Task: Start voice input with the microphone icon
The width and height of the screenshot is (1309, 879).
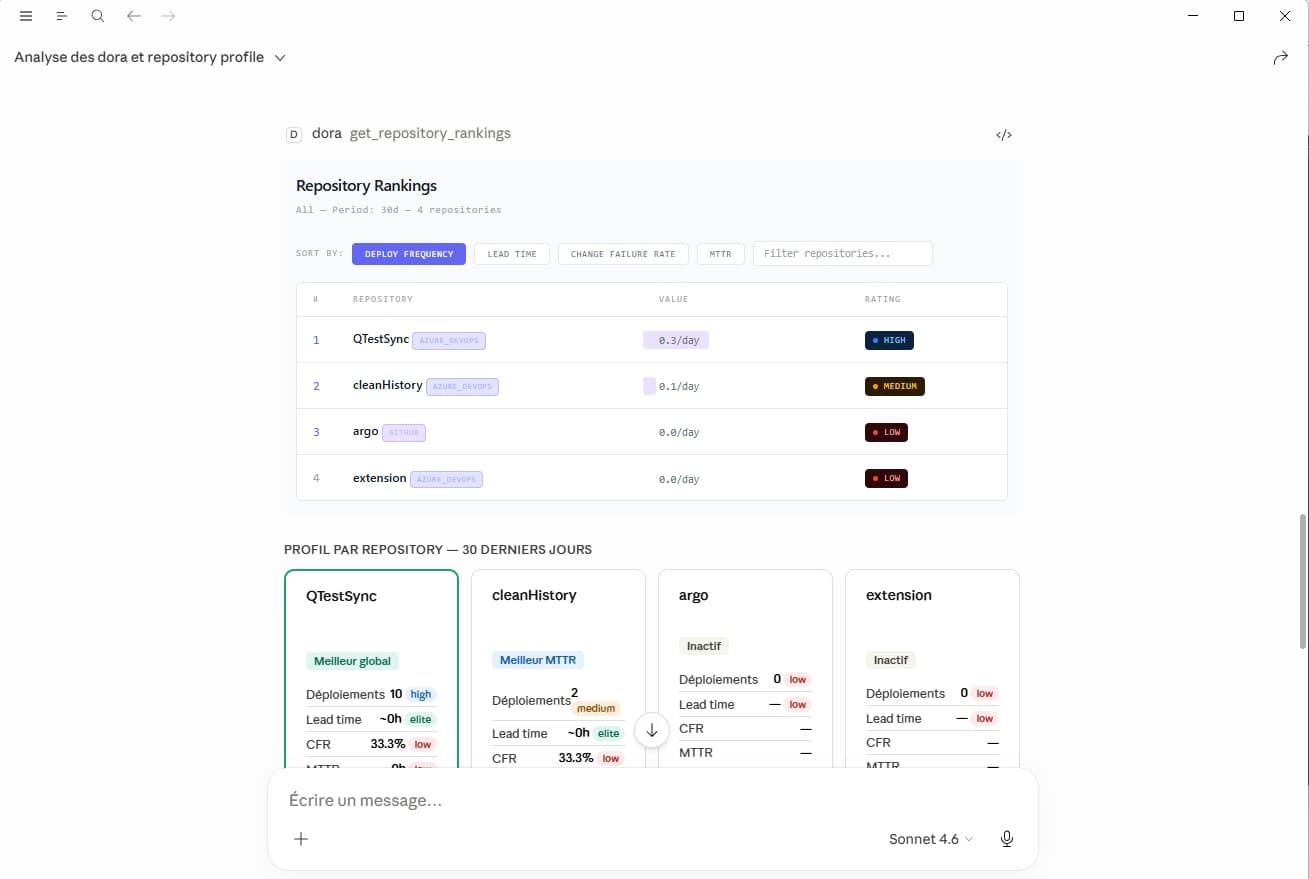Action: point(1007,839)
